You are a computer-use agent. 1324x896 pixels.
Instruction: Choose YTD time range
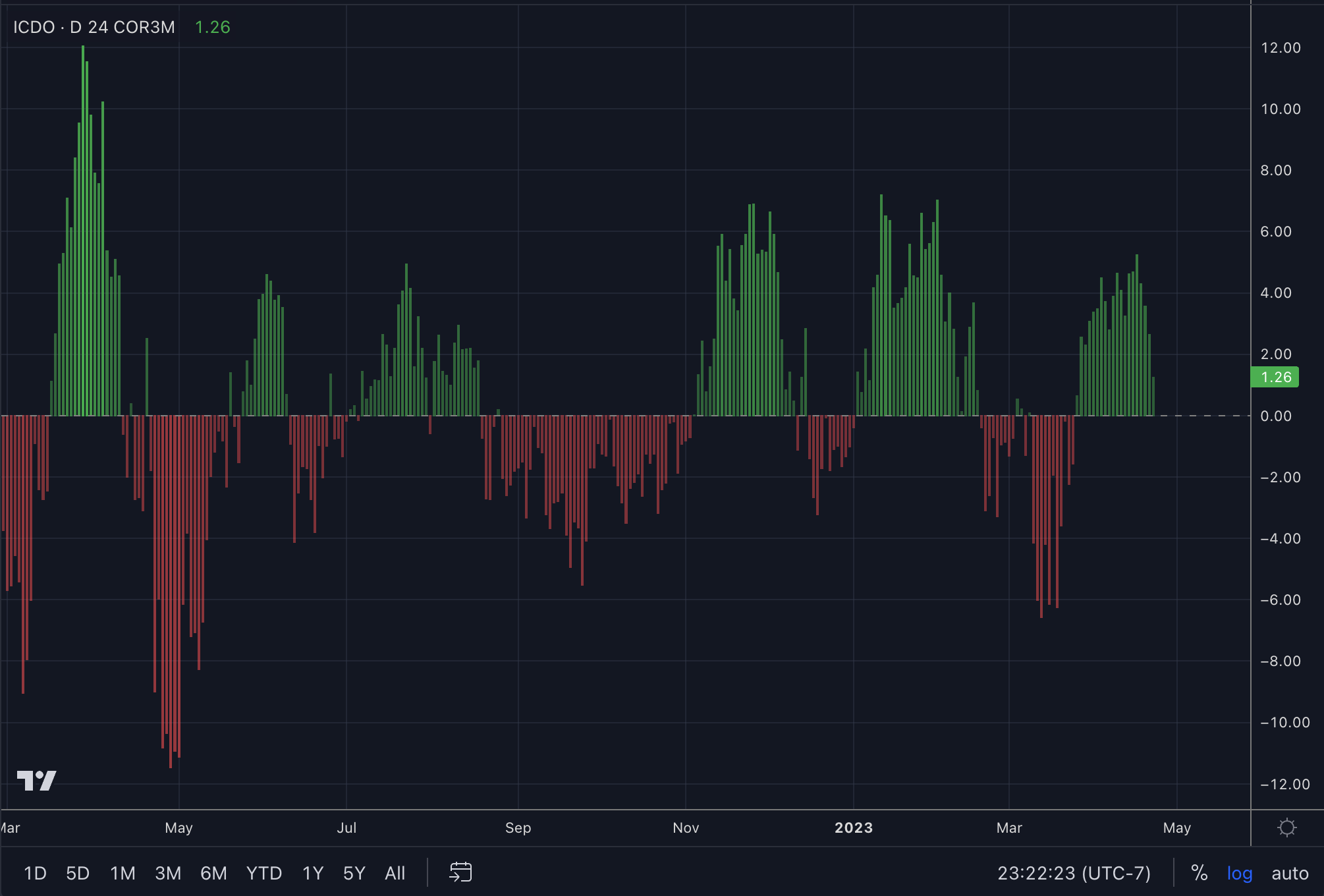263,873
